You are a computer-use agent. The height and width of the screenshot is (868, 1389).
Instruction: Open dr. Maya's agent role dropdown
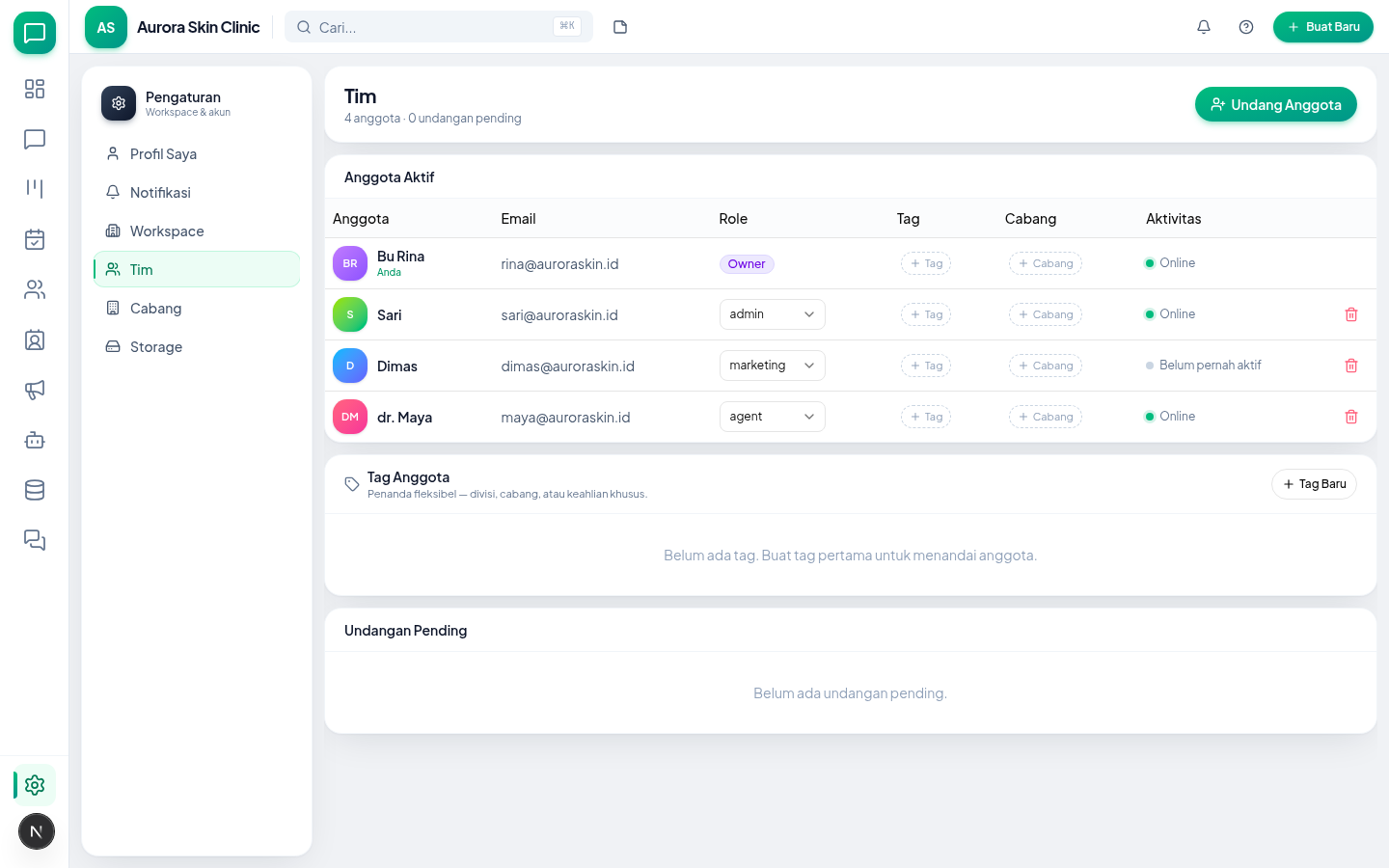click(773, 417)
